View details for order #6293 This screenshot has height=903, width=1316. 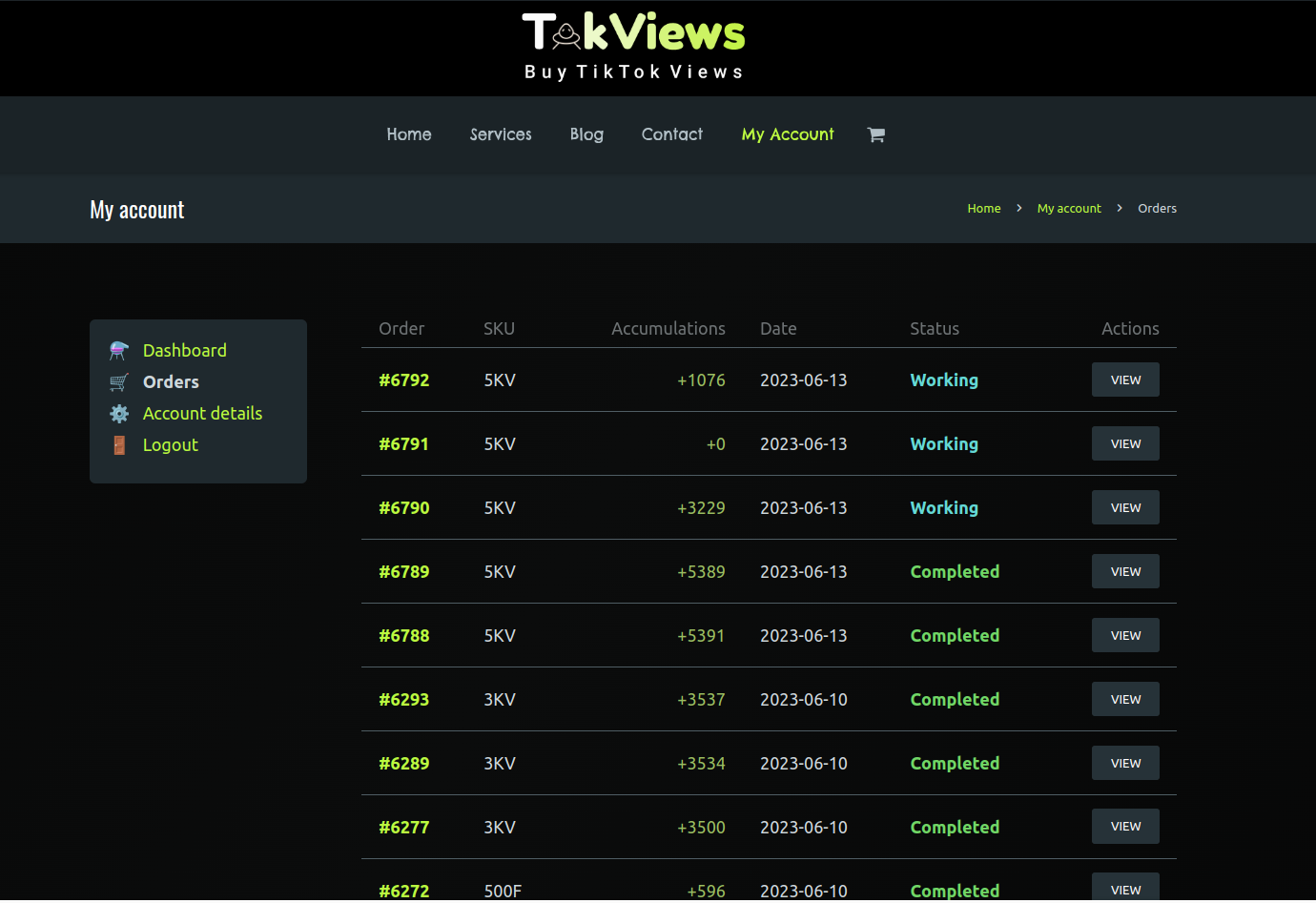click(x=1125, y=699)
